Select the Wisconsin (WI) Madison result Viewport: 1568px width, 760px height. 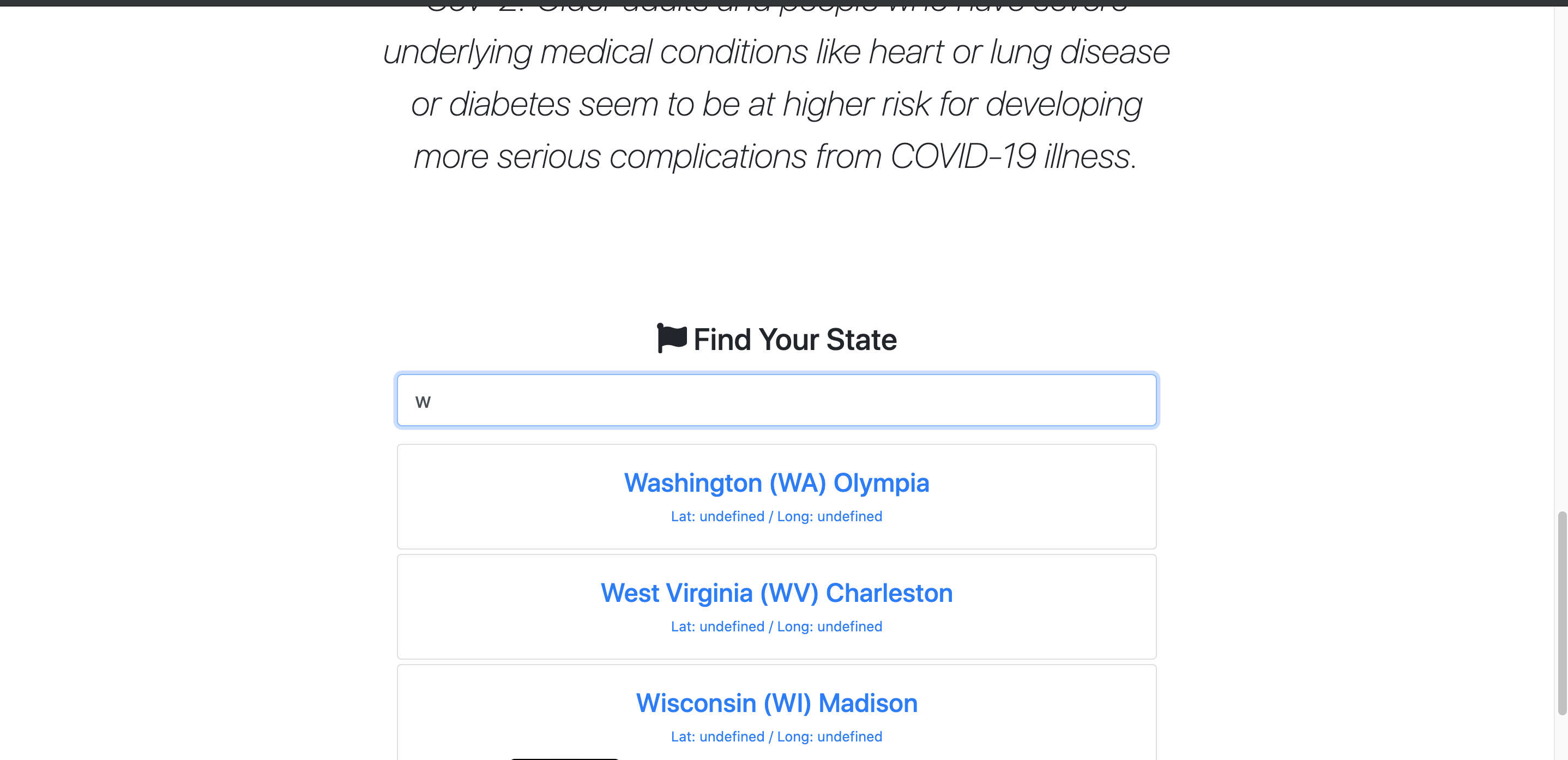(776, 703)
